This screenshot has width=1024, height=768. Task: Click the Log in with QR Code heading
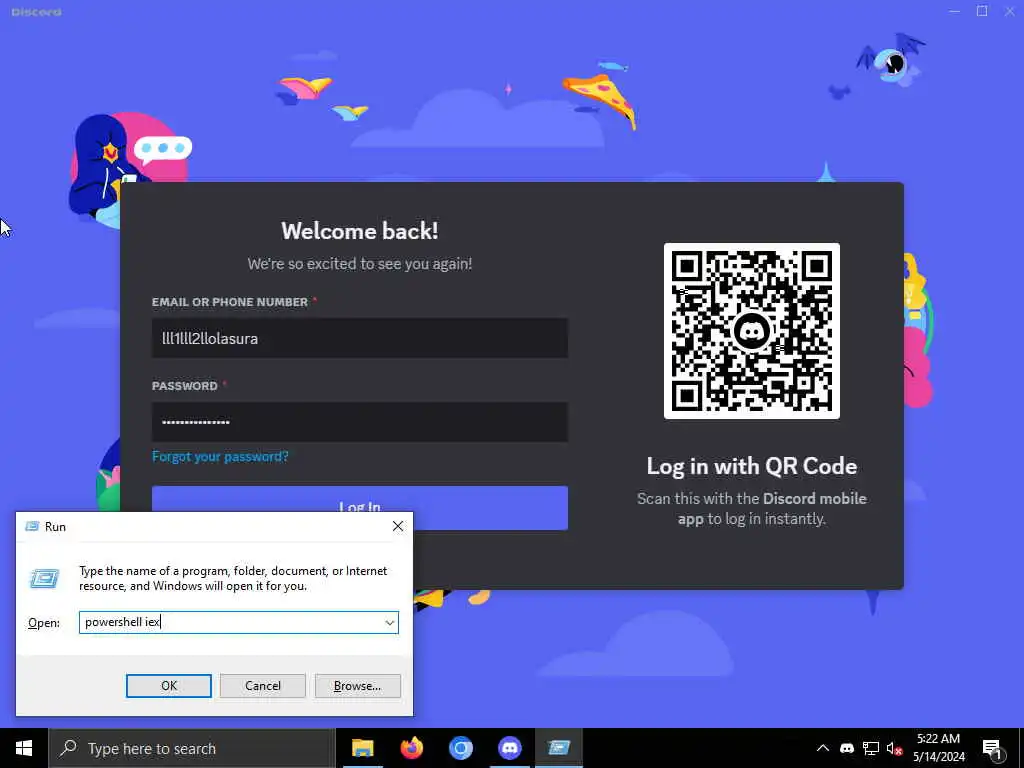752,466
